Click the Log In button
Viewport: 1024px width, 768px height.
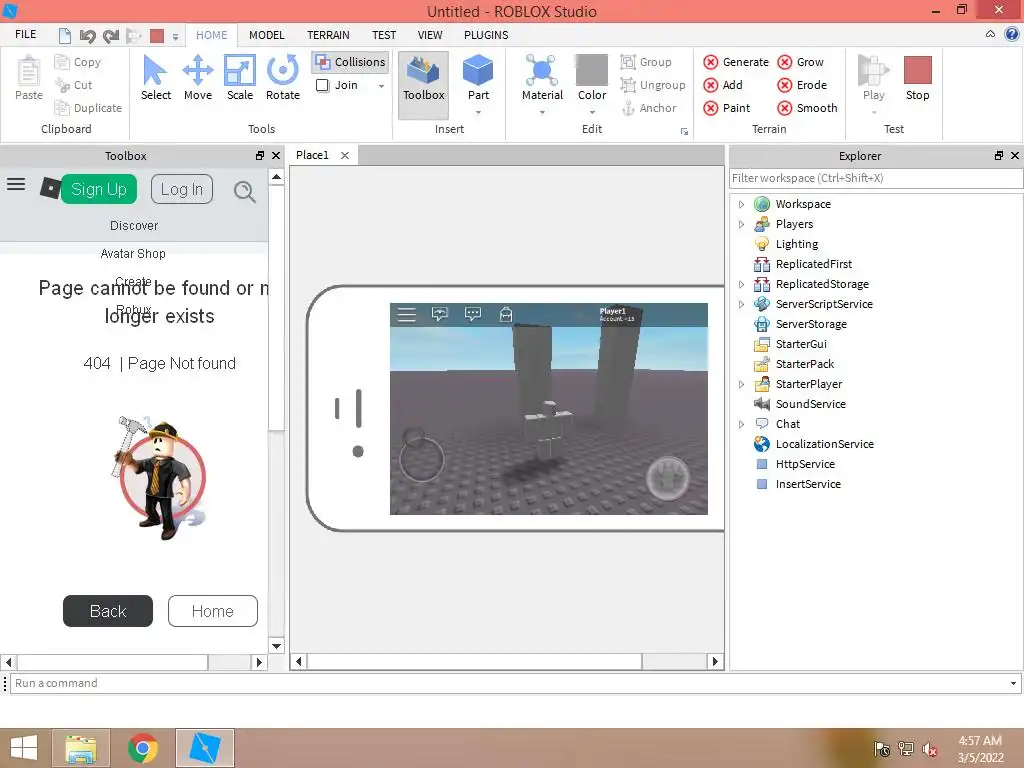(x=182, y=189)
